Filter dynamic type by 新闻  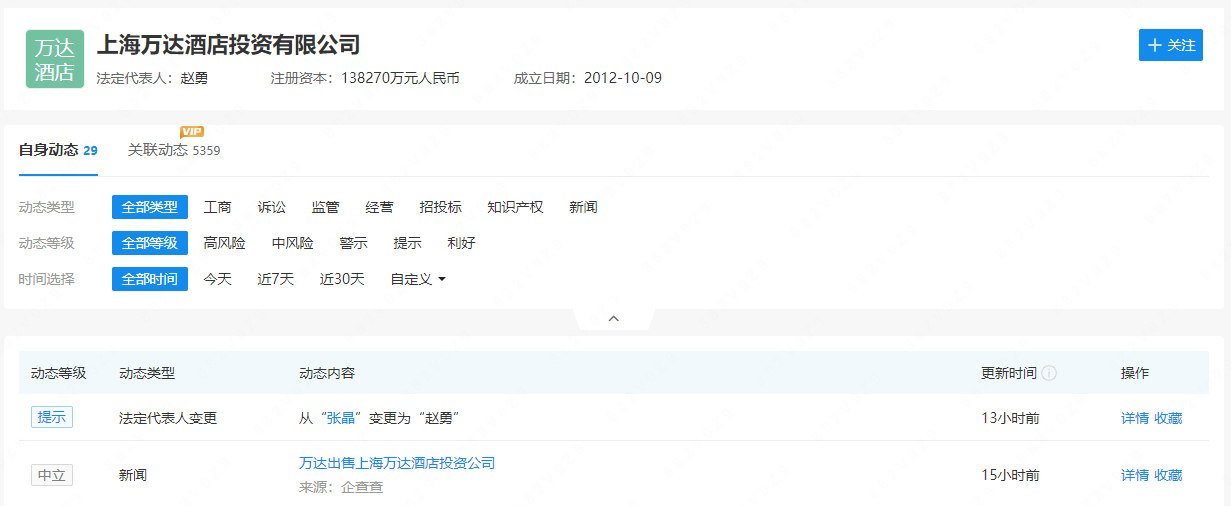584,207
